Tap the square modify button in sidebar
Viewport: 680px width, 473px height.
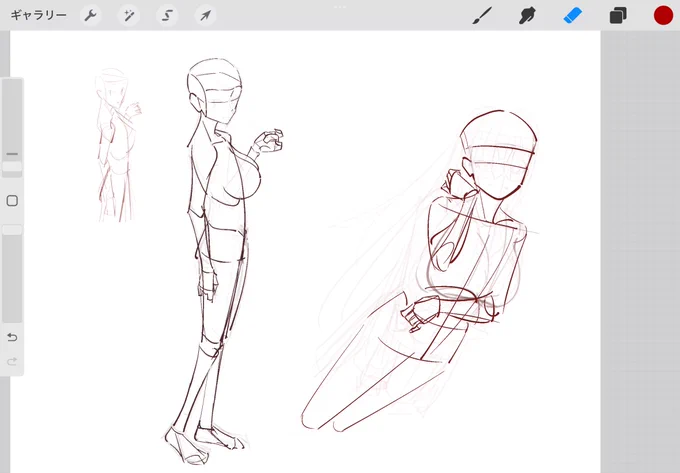coord(12,201)
